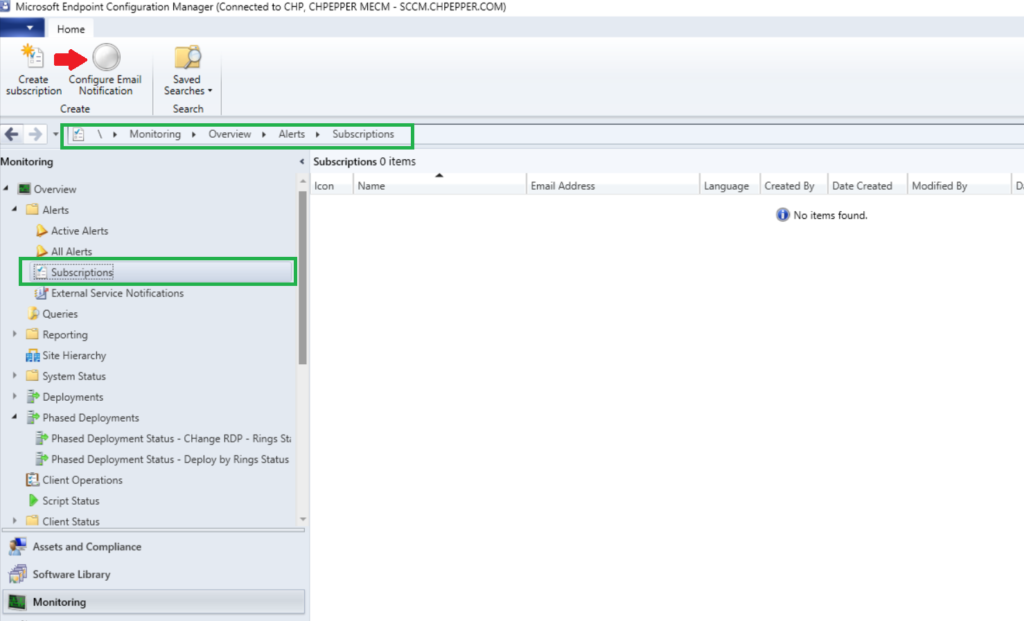Viewport: 1024px width, 621px height.
Task: Click Overview in the breadcrumb path
Action: point(229,134)
